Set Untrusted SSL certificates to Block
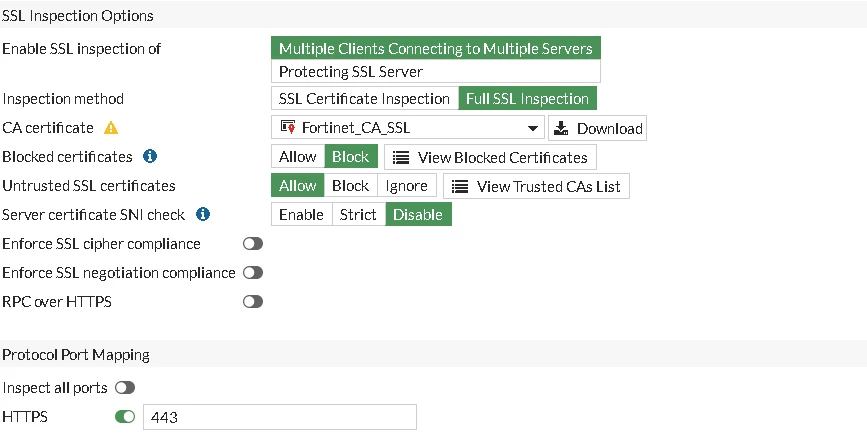The width and height of the screenshot is (867, 433). click(x=351, y=186)
